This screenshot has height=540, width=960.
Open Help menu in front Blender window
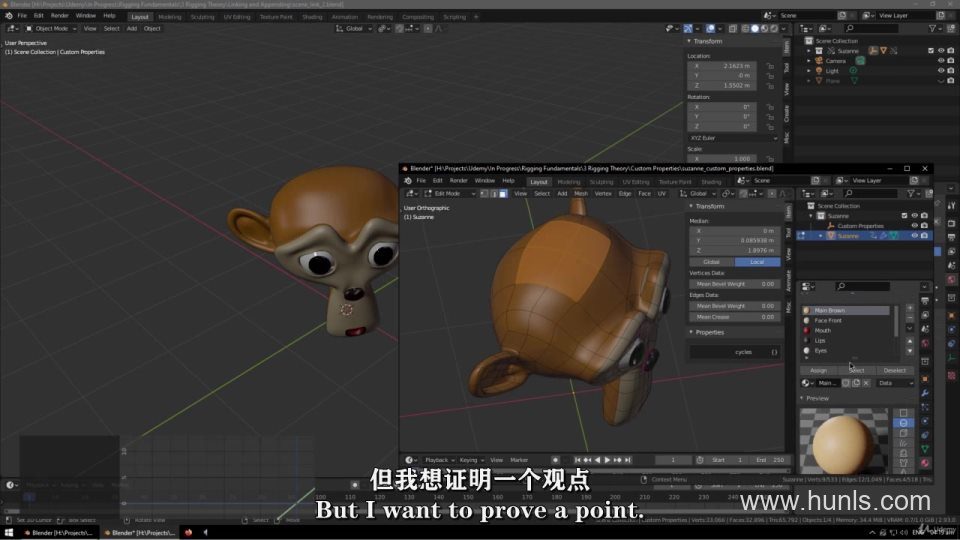[508, 181]
